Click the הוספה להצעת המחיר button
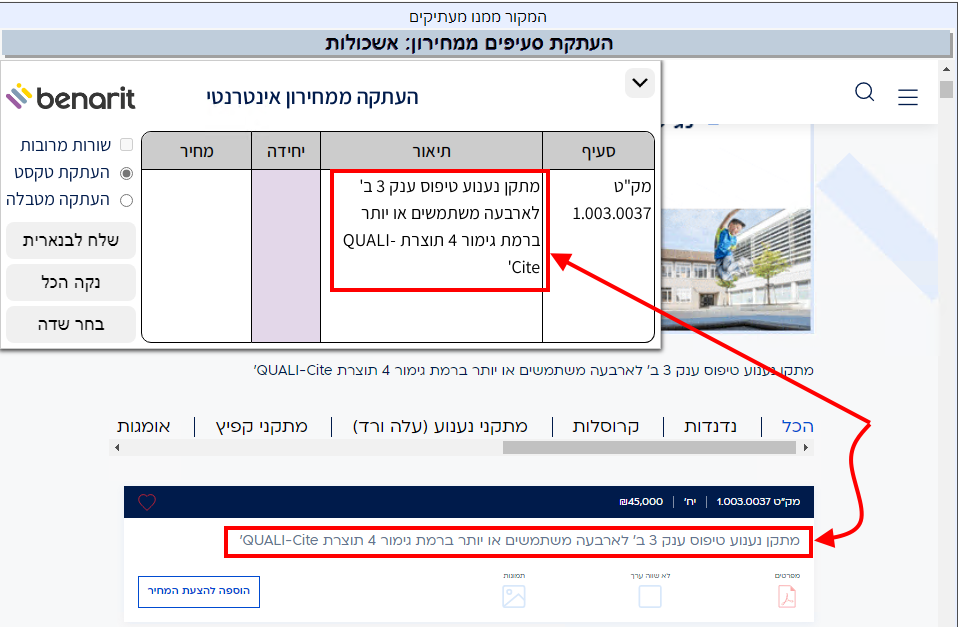The height and width of the screenshot is (627, 958). pyautogui.click(x=199, y=591)
